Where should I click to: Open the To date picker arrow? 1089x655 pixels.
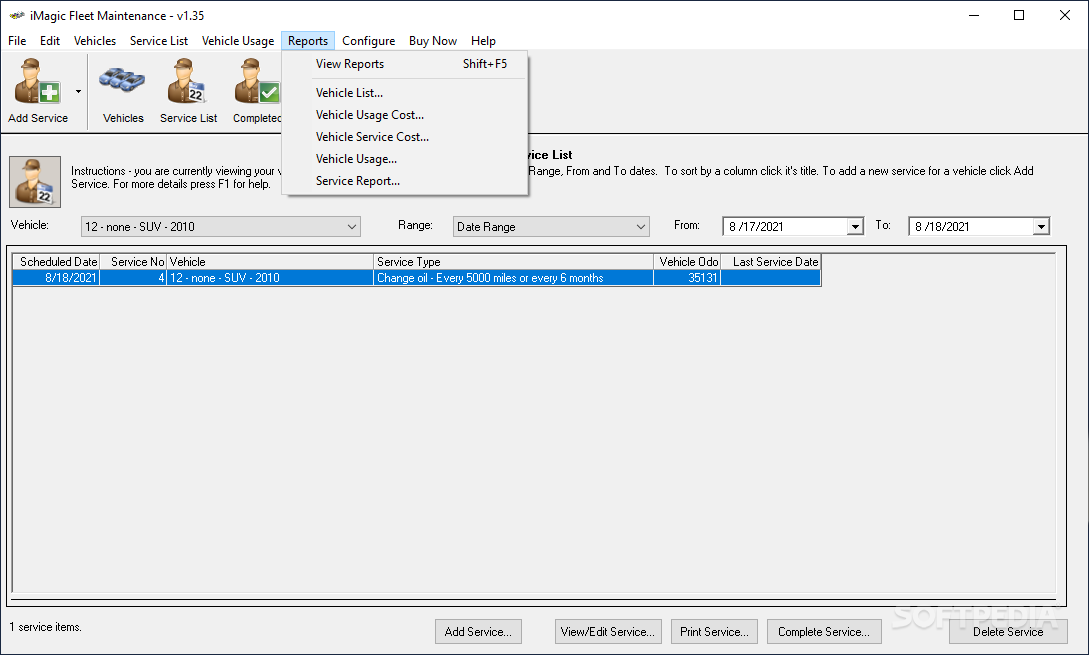(x=1040, y=227)
